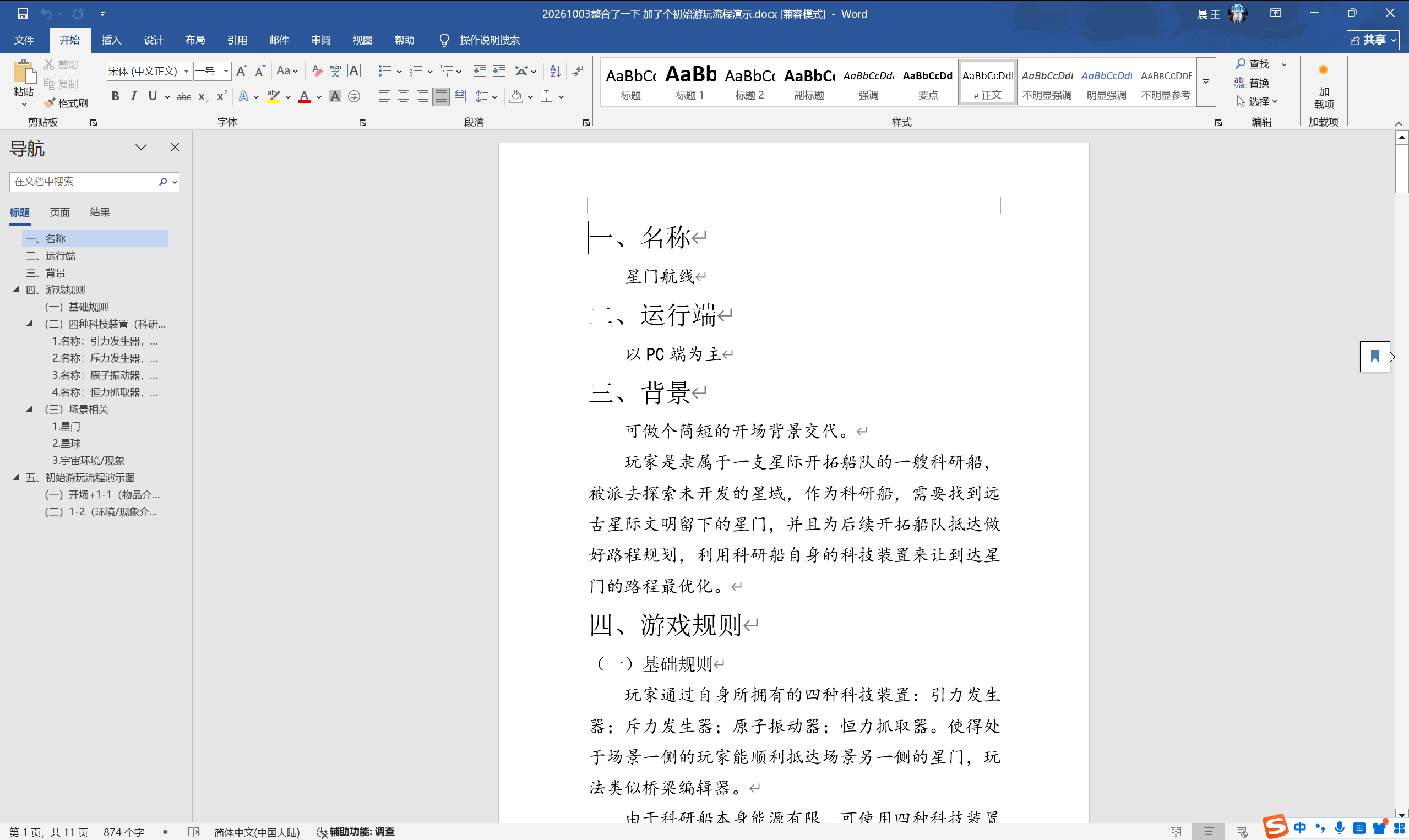Toggle italic formatting
1409x840 pixels.
point(134,97)
